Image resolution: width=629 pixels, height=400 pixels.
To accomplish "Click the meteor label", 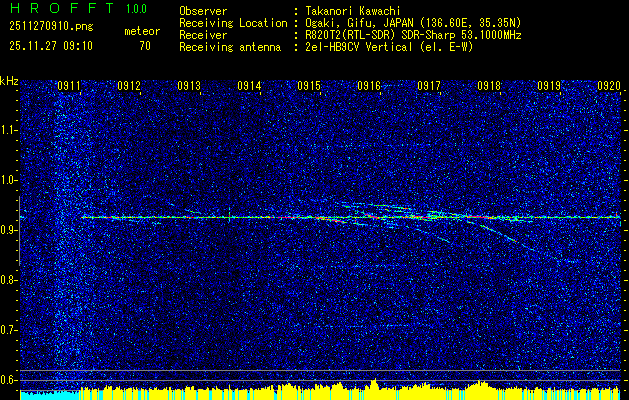I will tap(142, 31).
